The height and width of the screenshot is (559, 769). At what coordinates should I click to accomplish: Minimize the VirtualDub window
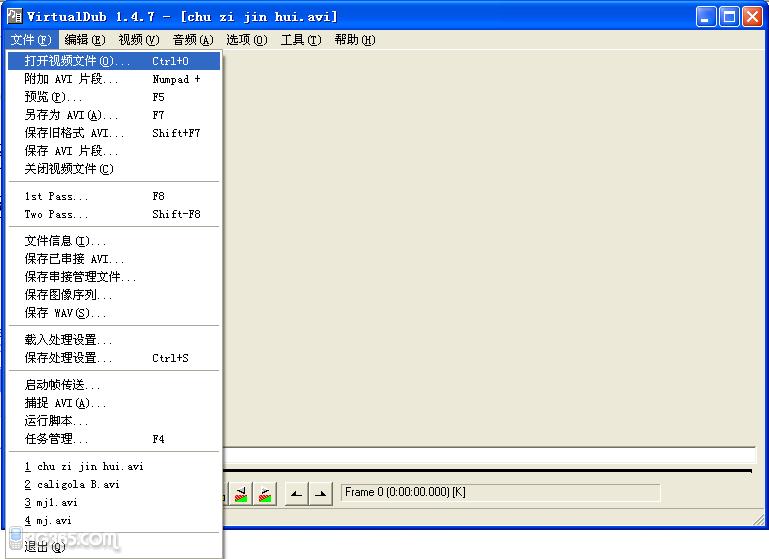706,17
